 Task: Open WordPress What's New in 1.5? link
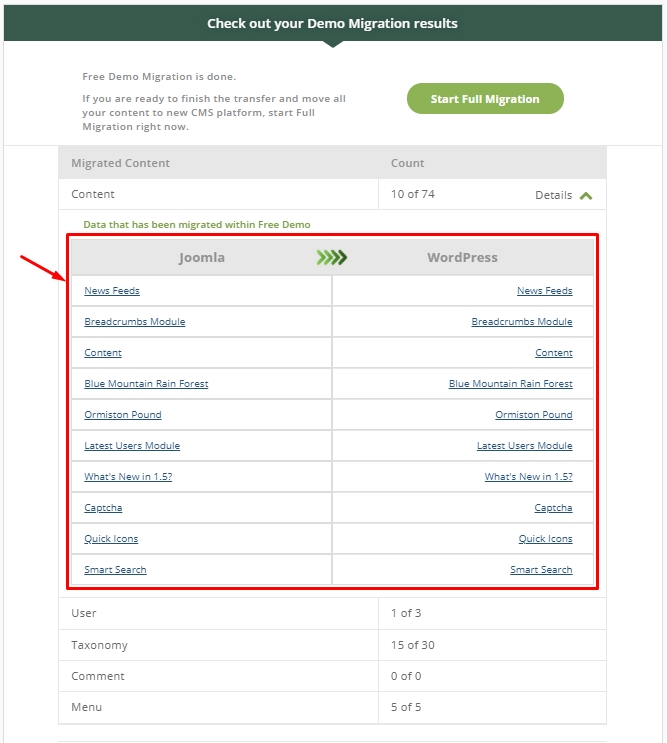pyautogui.click(x=529, y=477)
